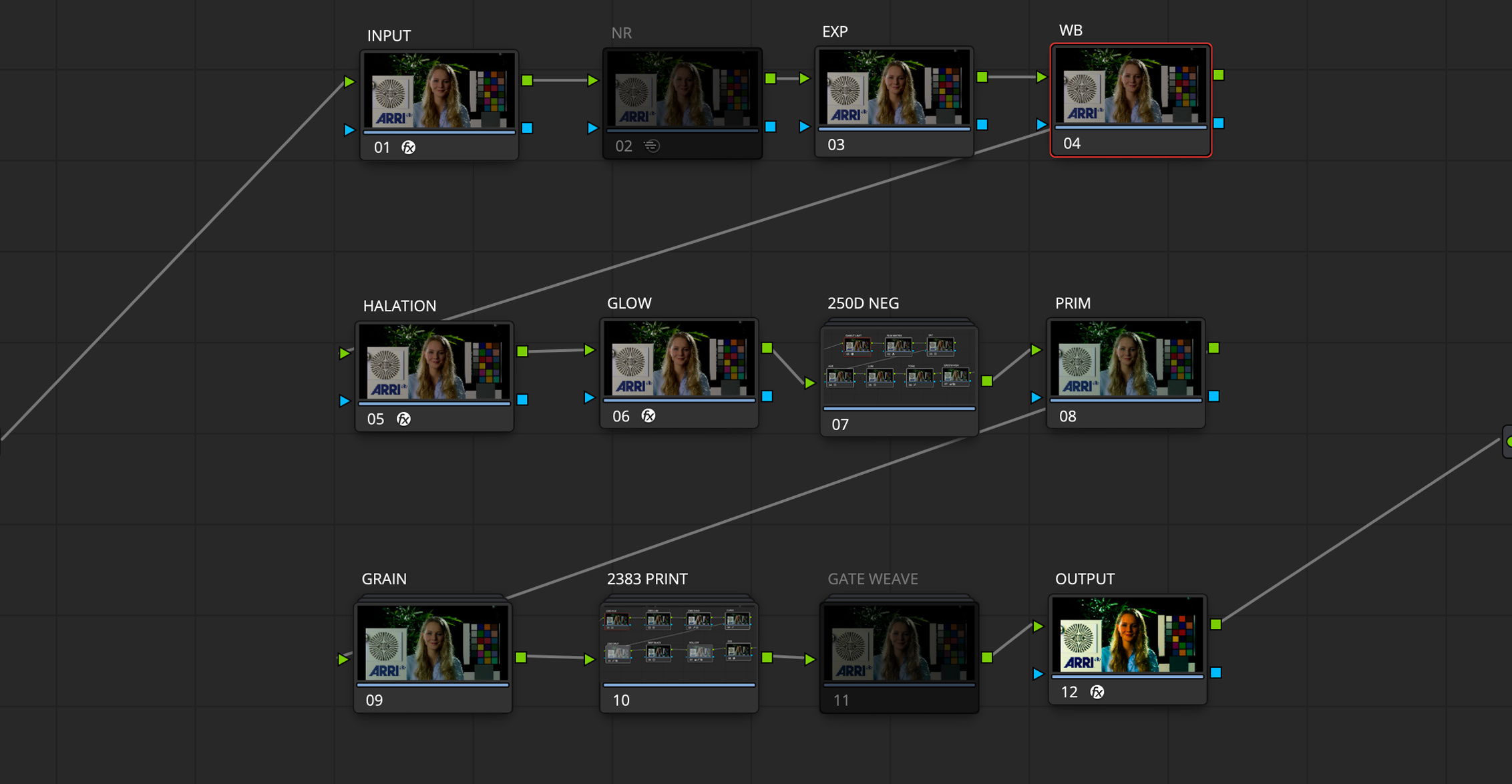Select the disabled NR node thumbnail

pos(682,89)
